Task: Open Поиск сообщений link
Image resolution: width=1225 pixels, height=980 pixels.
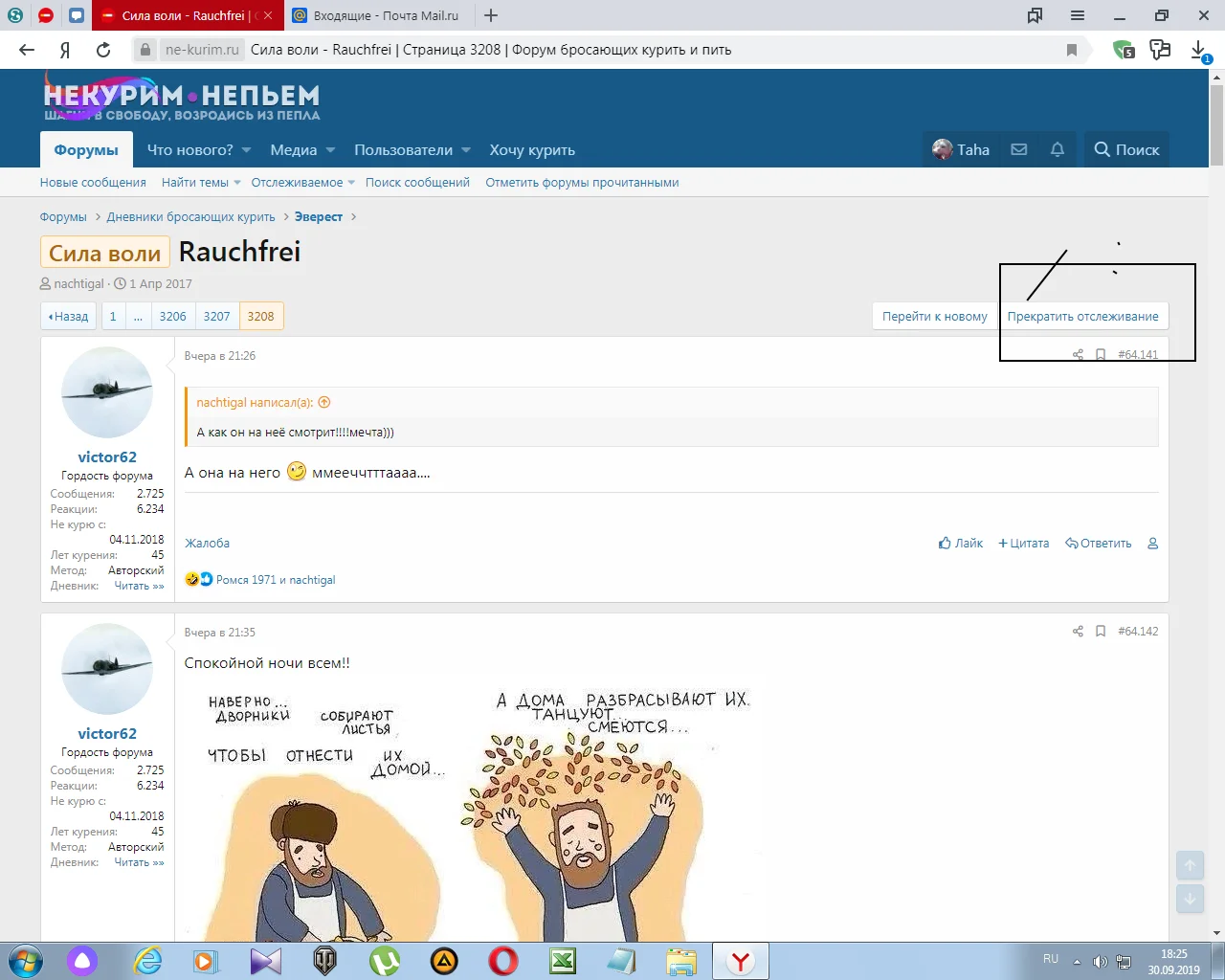Action: coord(417,183)
